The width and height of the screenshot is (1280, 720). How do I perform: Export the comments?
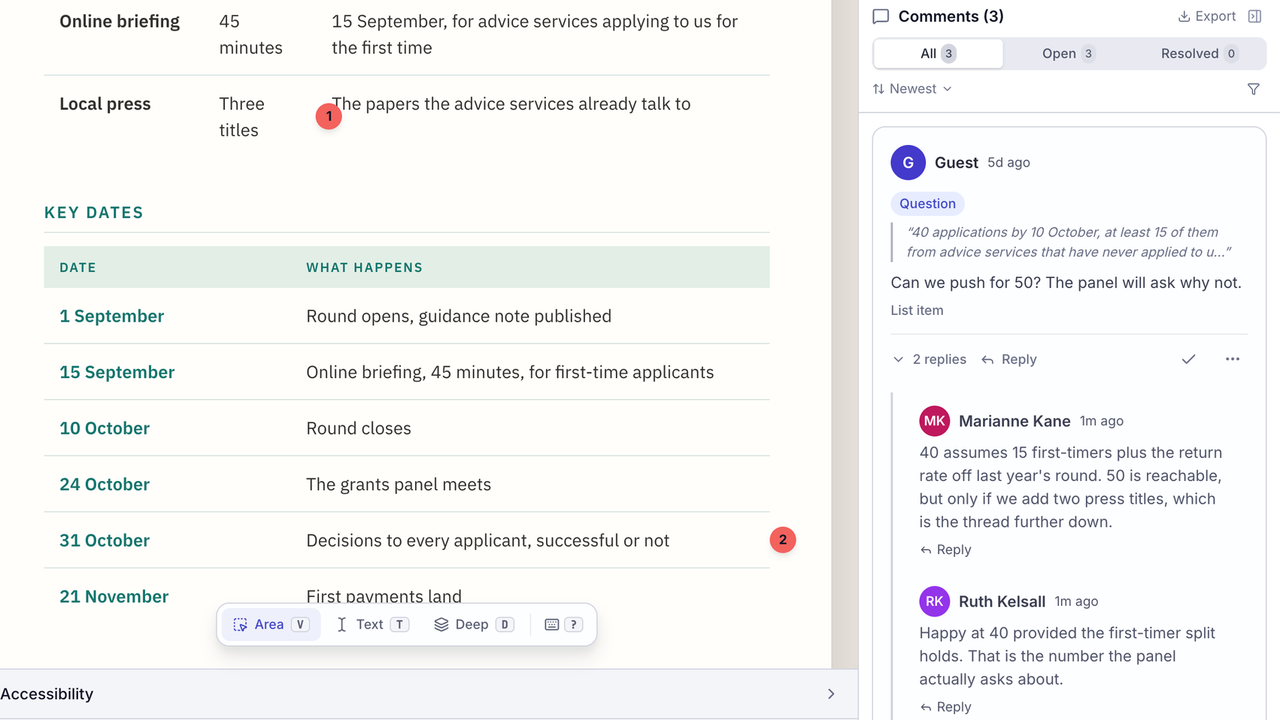1207,16
